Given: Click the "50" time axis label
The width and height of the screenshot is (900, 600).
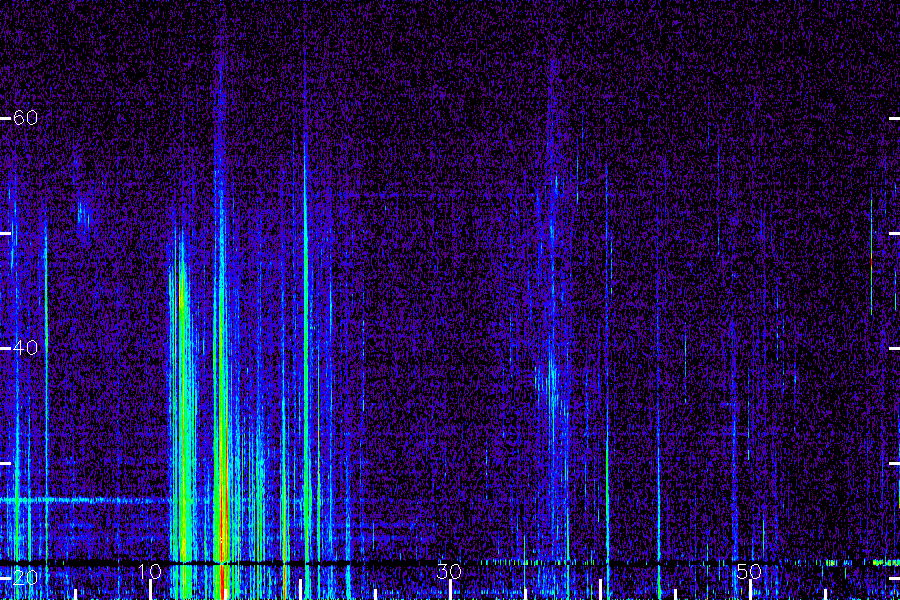Looking at the screenshot, I should point(749,571).
